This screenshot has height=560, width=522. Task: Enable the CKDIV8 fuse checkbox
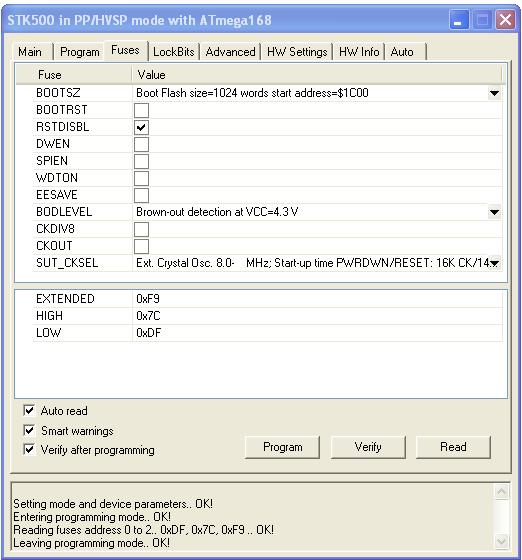click(141, 229)
